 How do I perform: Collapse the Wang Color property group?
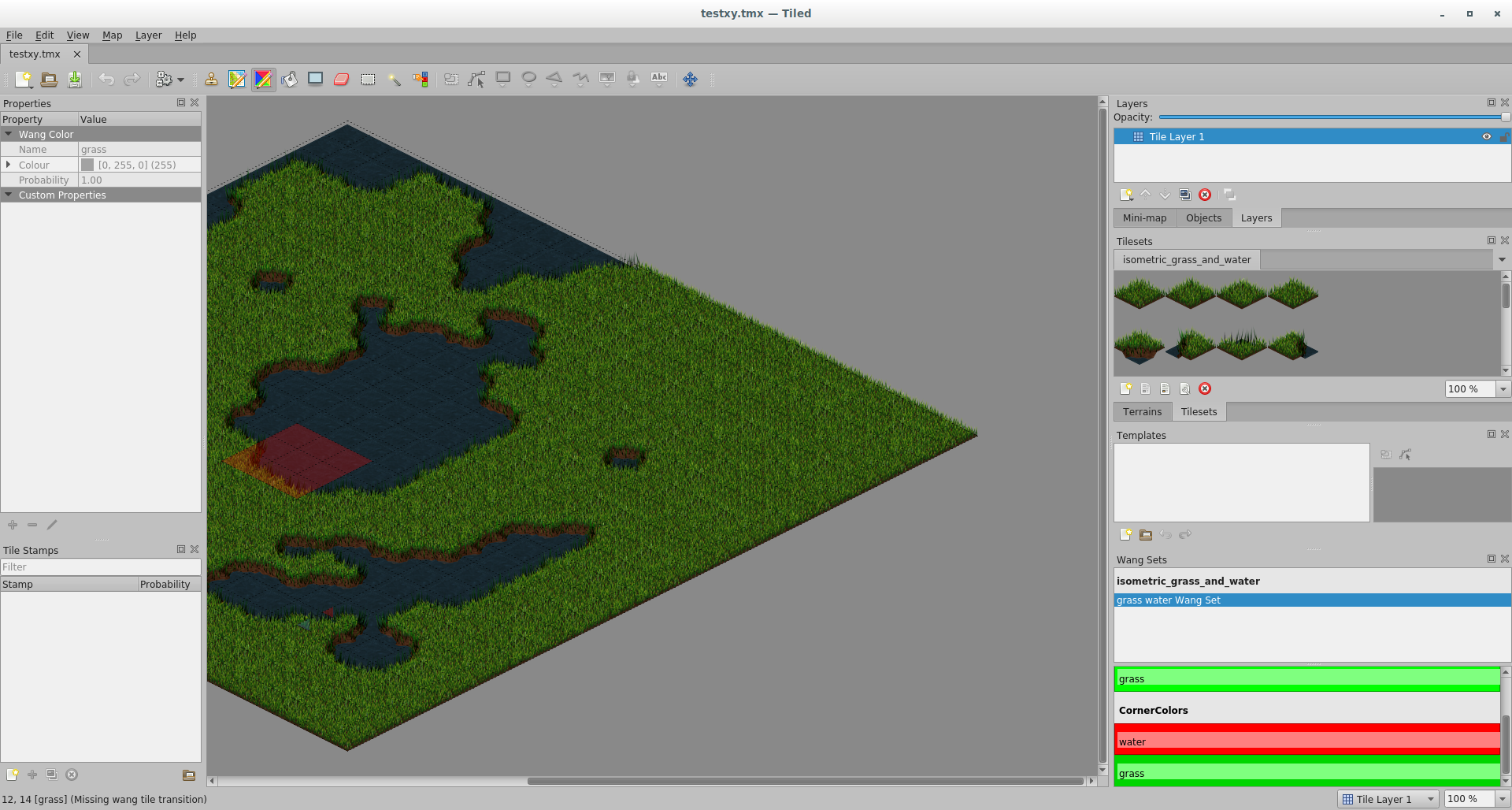coord(9,134)
